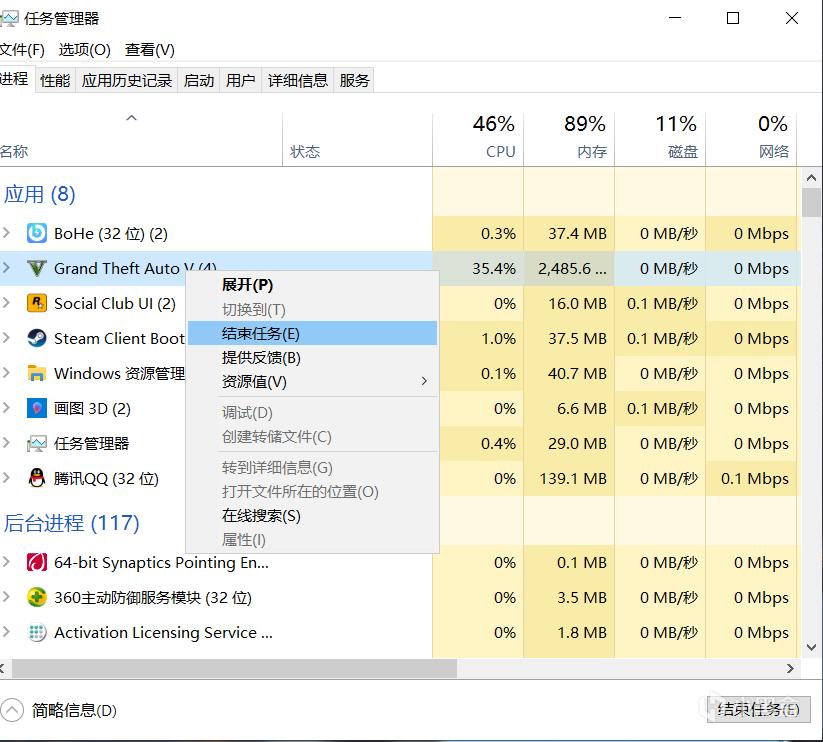Expand the BoHe (32 位) process group
The height and width of the screenshot is (742, 823).
pos(6,232)
